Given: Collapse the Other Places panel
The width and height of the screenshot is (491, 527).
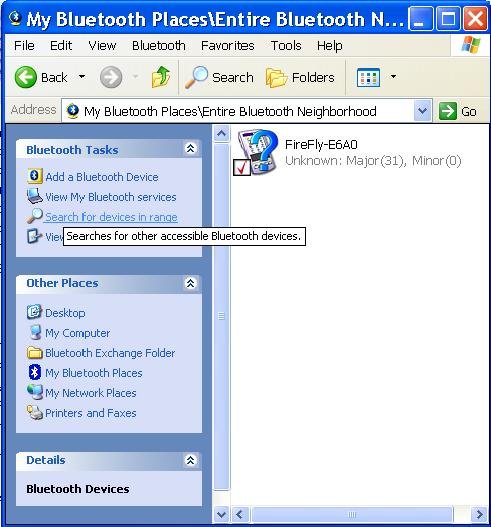Looking at the screenshot, I should [x=190, y=283].
